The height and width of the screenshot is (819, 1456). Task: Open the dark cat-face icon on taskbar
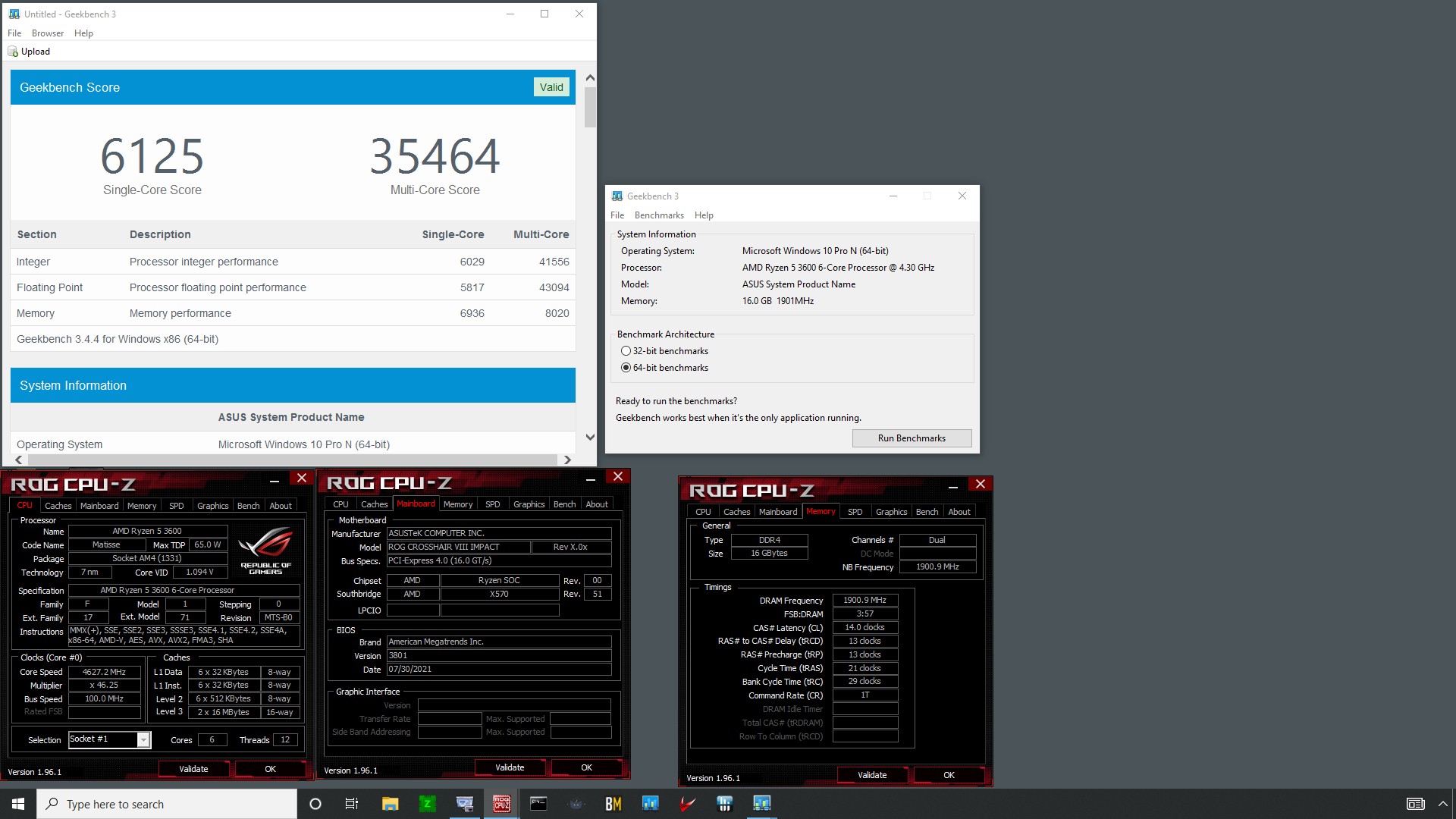click(576, 804)
